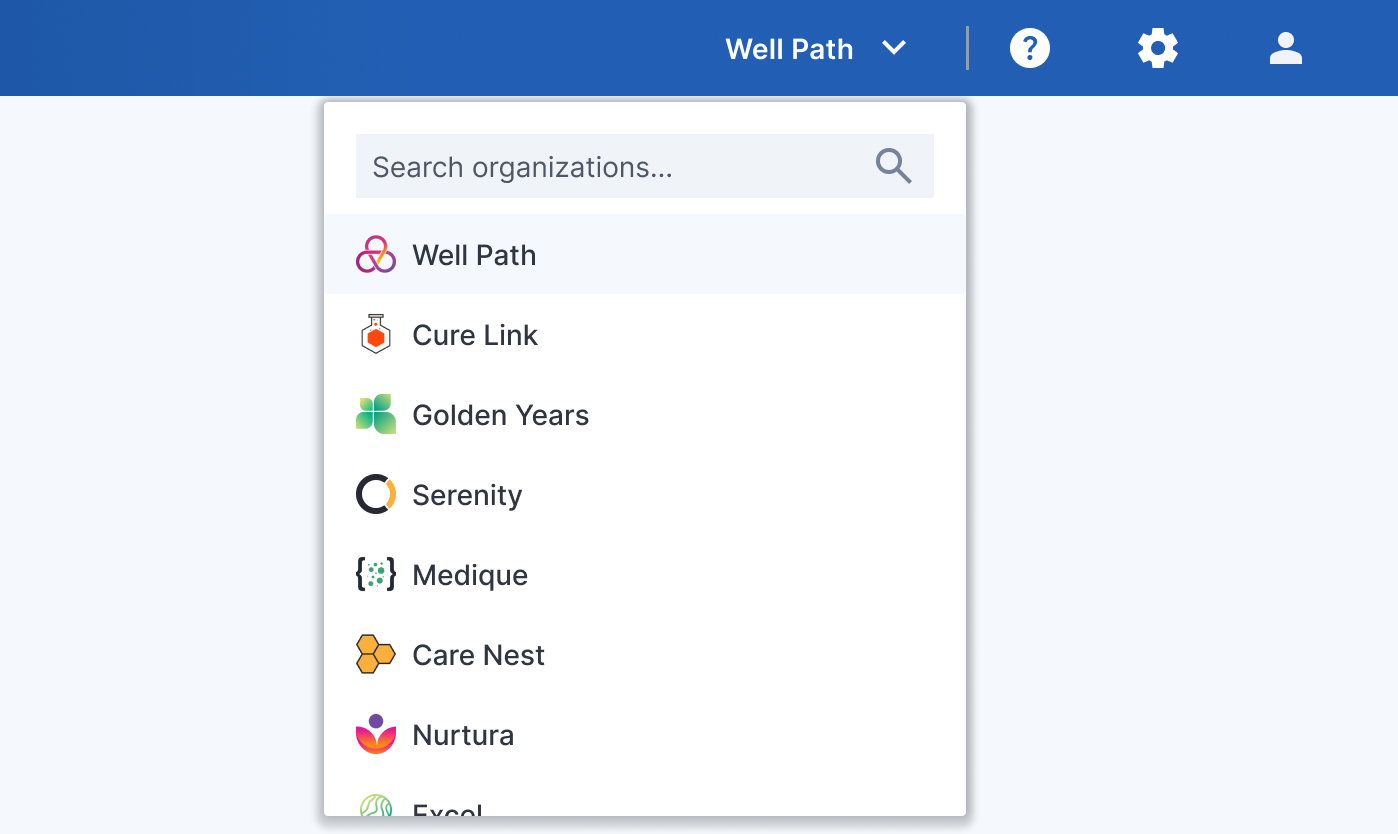The image size is (1398, 834).
Task: Switch to Serenity organization
Action: [x=467, y=495]
